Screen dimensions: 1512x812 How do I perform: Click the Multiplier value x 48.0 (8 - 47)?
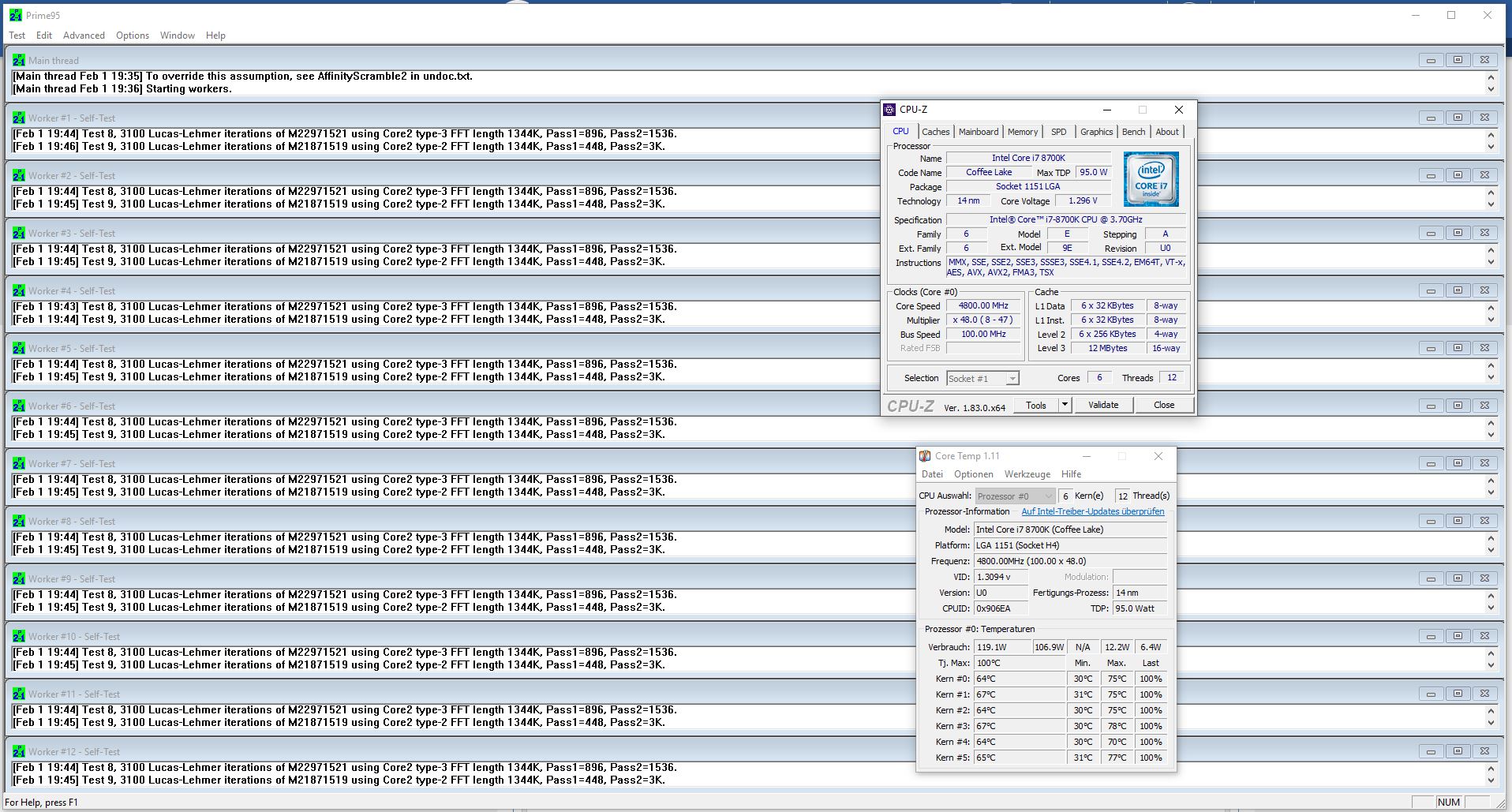click(983, 320)
